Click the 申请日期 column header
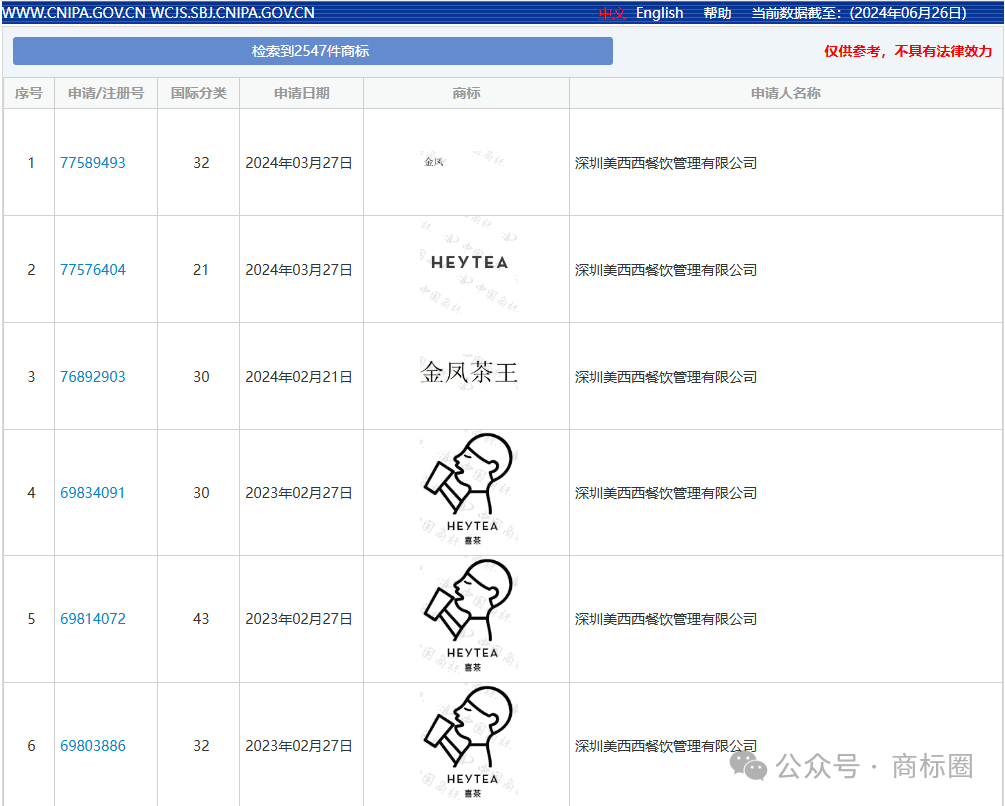This screenshot has height=806, width=1005. [x=302, y=94]
